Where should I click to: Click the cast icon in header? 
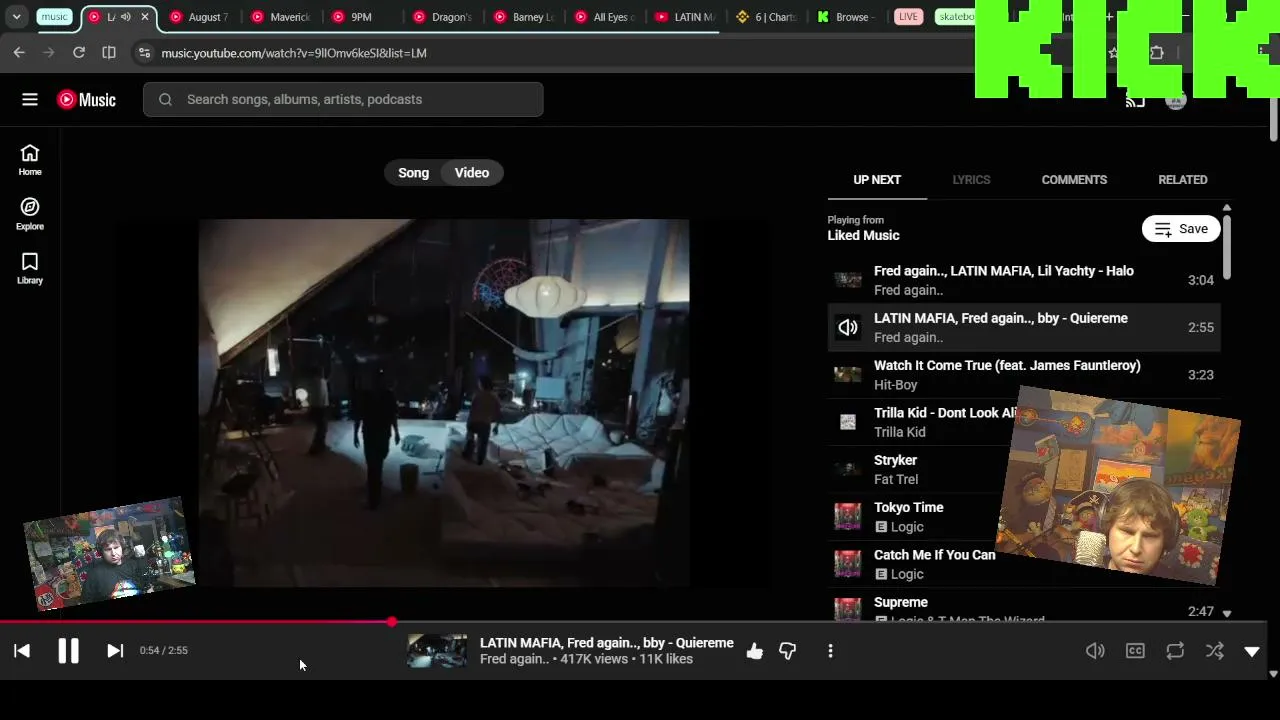[1135, 100]
